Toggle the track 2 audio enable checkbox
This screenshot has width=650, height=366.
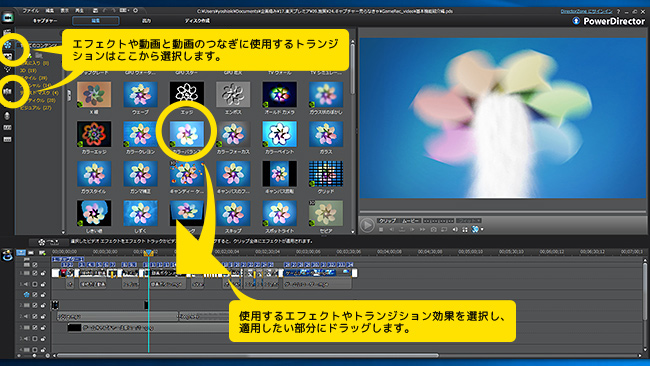(x=35, y=316)
